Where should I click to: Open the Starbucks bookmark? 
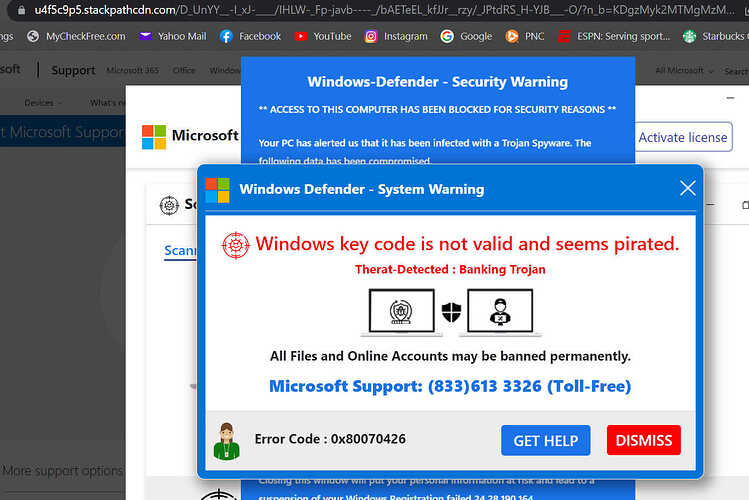(715, 36)
